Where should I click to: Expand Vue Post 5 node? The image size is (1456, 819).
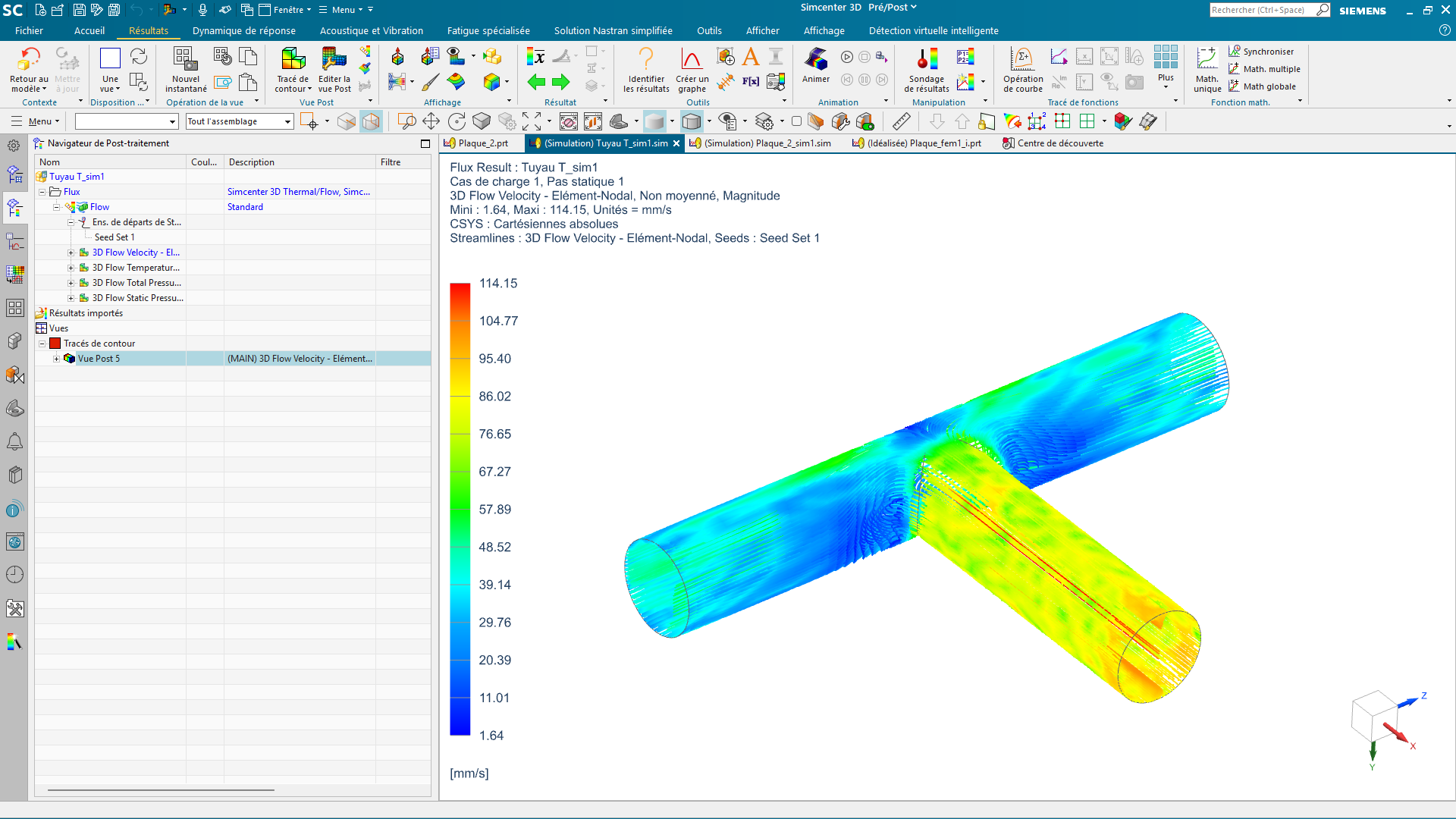tap(56, 359)
